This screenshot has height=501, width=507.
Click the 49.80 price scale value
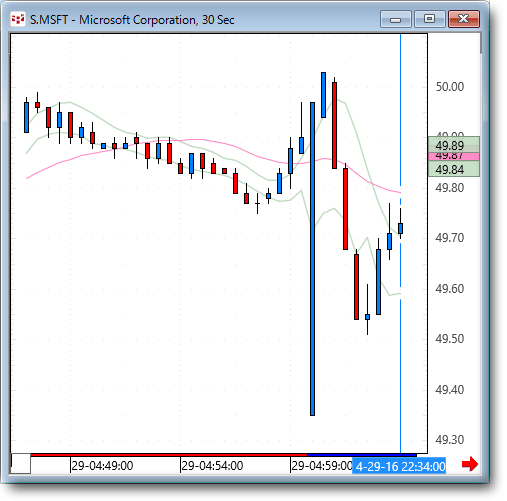click(450, 188)
